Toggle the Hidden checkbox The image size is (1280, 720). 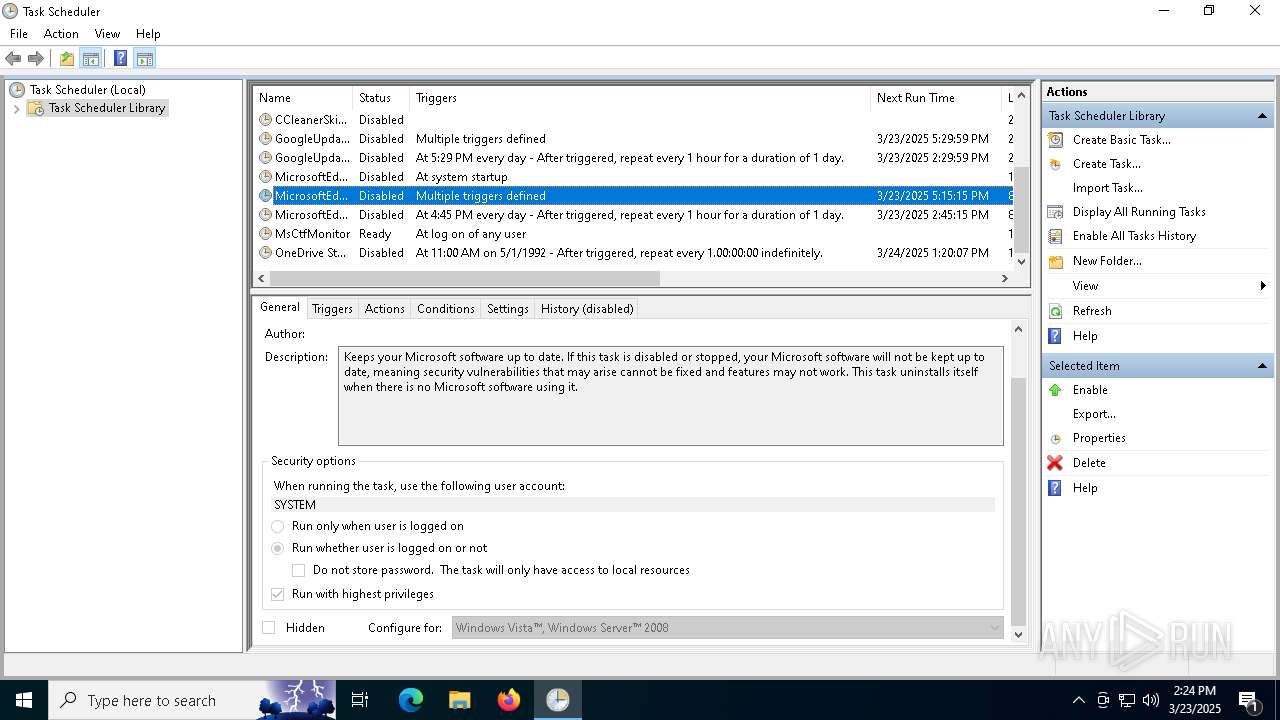(268, 628)
